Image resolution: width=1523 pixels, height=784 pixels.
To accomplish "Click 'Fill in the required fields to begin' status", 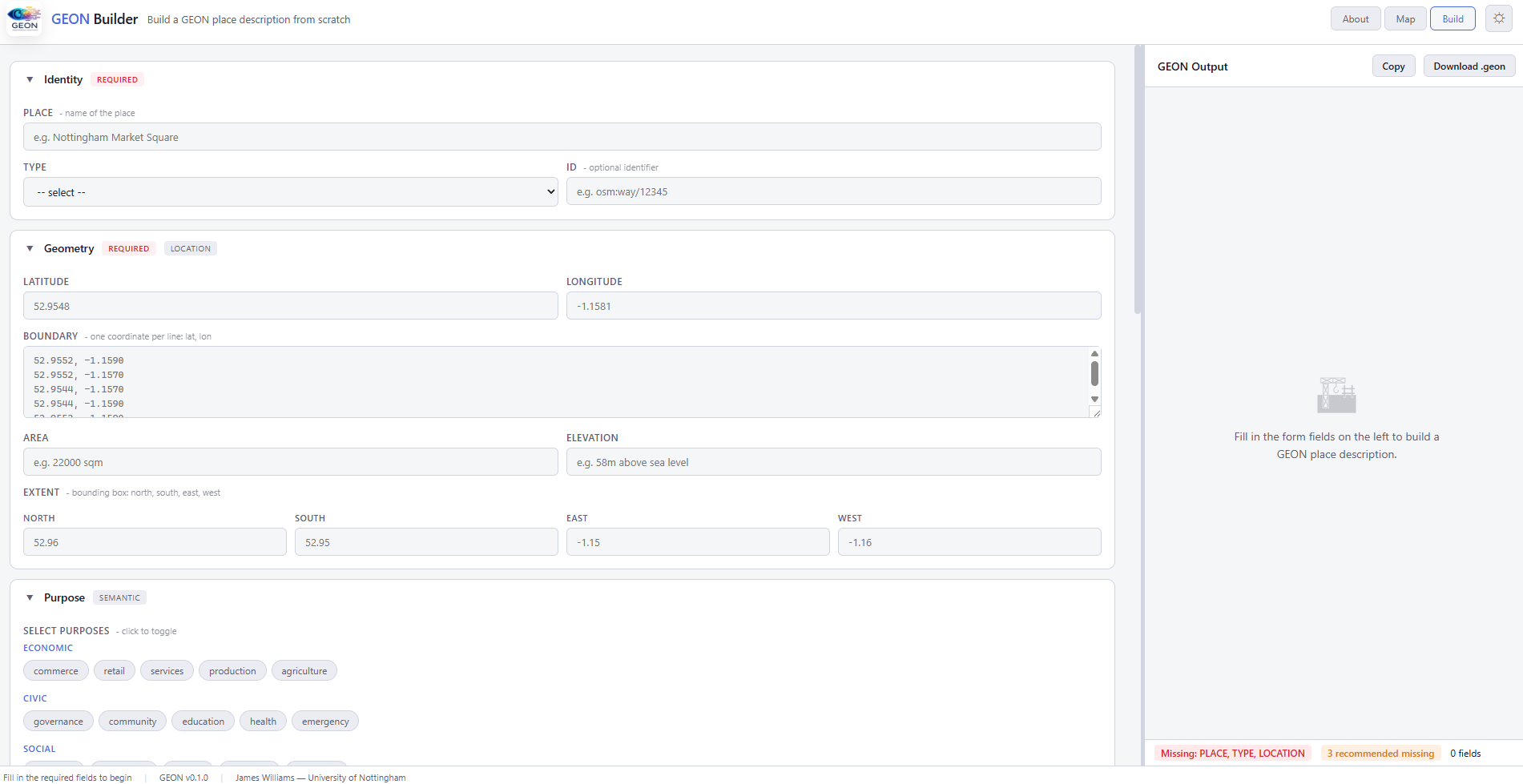I will click(x=68, y=778).
